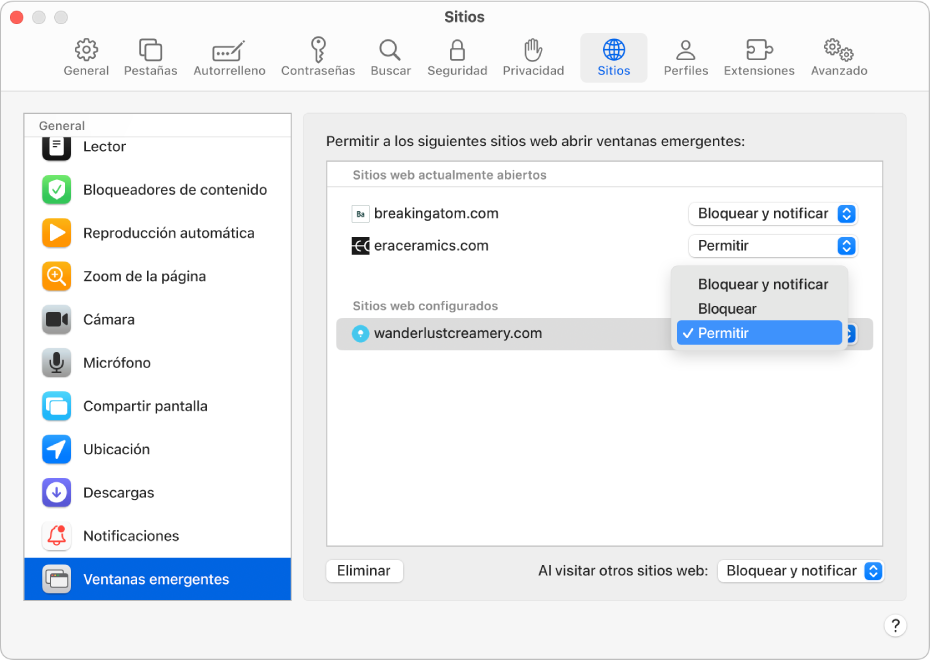Expand the 'Al visitar otros sitios web' dropdown

pos(800,571)
